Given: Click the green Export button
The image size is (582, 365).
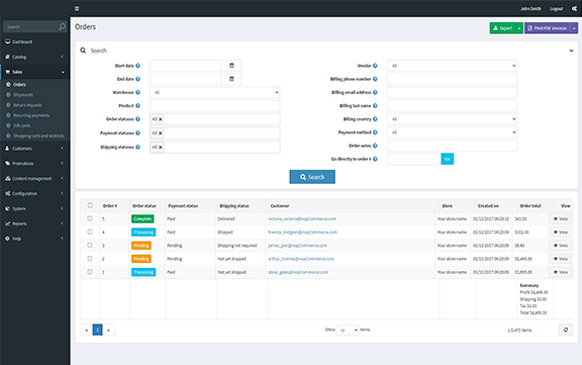Looking at the screenshot, I should pos(503,28).
